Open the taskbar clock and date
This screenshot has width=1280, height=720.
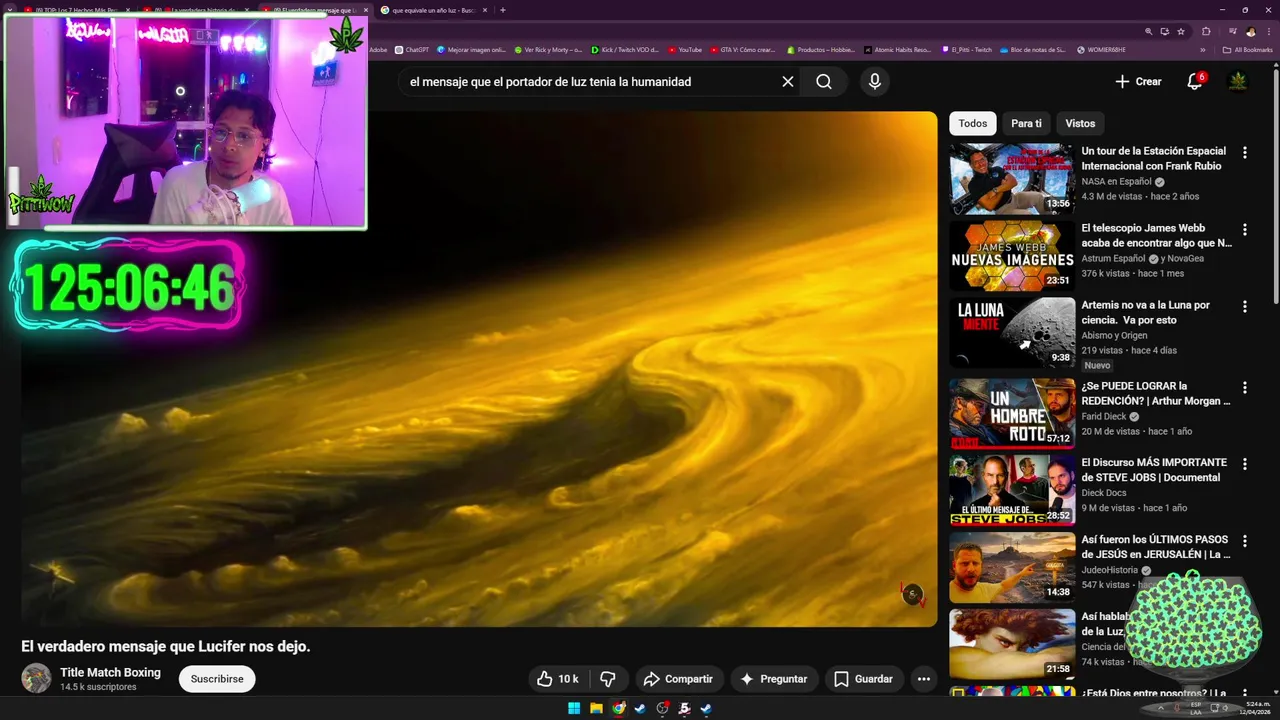click(1253, 708)
